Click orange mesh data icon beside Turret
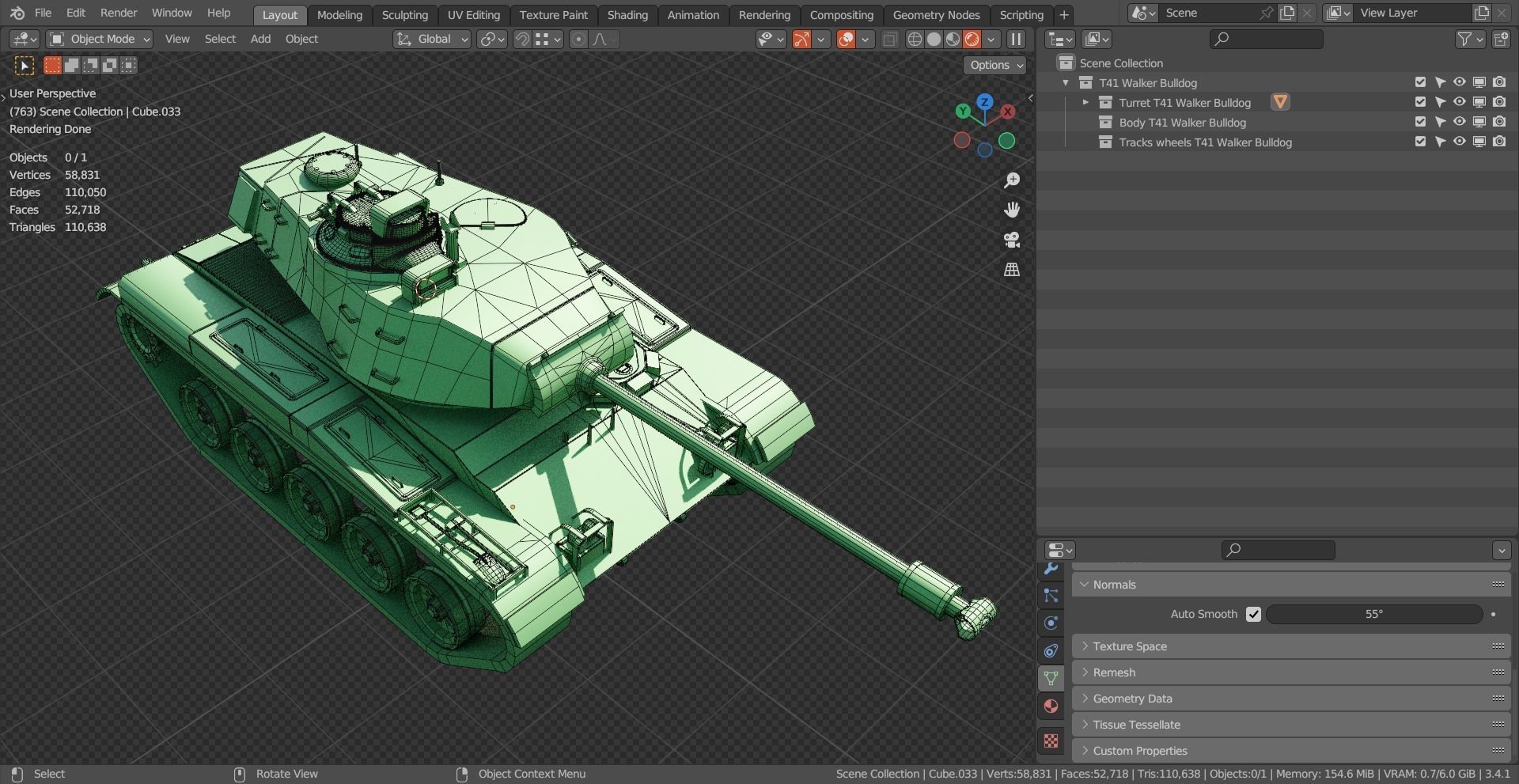The height and width of the screenshot is (784, 1519). coord(1280,102)
